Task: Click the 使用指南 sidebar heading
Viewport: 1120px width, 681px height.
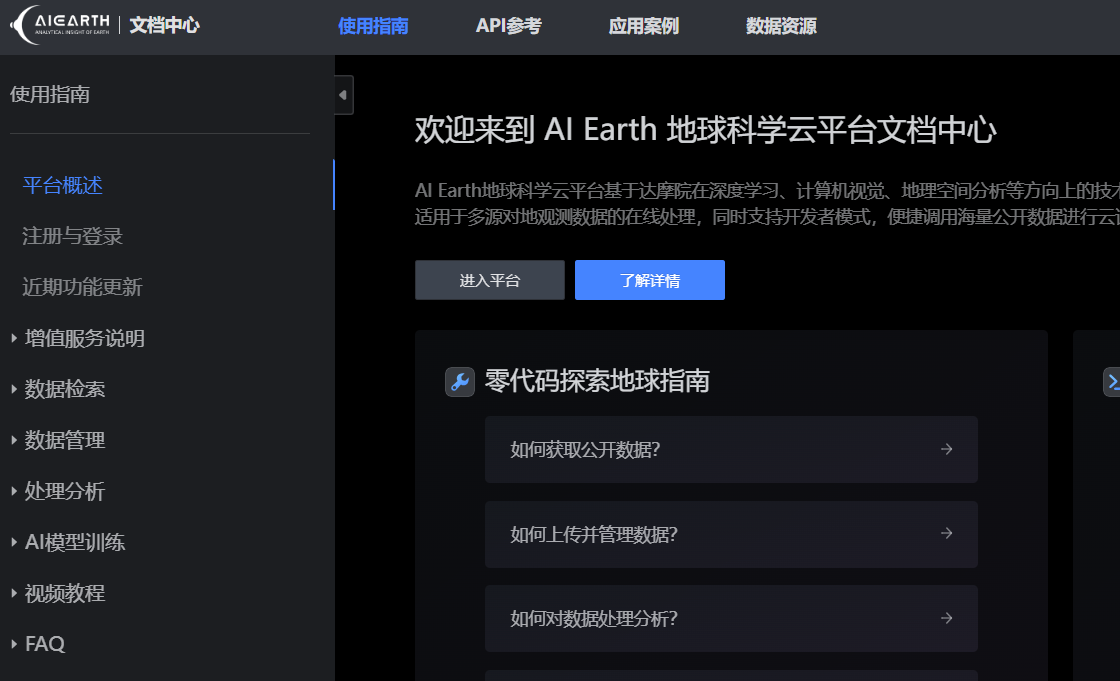Action: click(50, 94)
